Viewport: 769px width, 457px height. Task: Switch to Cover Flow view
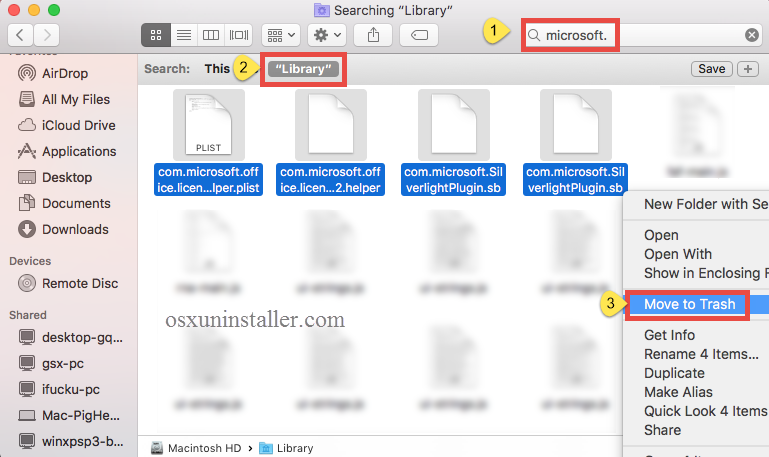coord(239,35)
